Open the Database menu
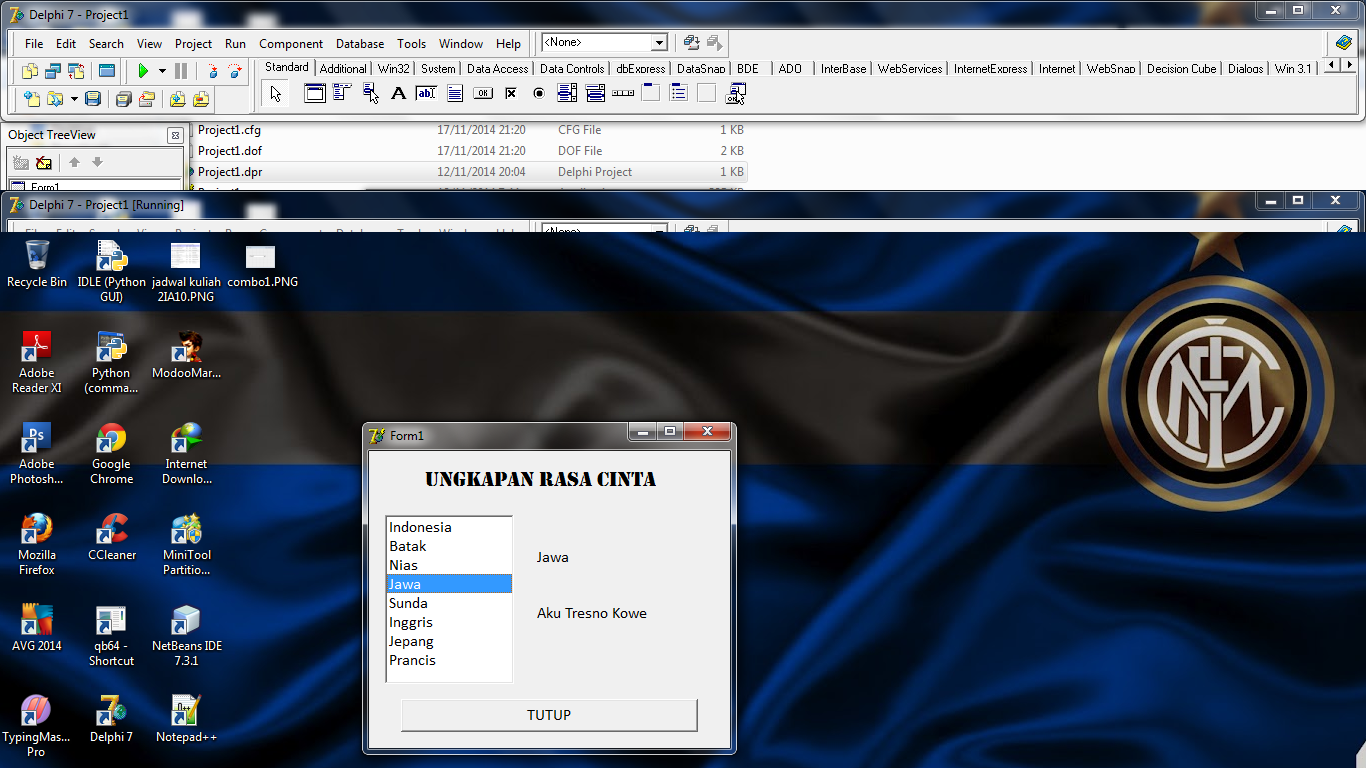The height and width of the screenshot is (768, 1366). pyautogui.click(x=360, y=44)
